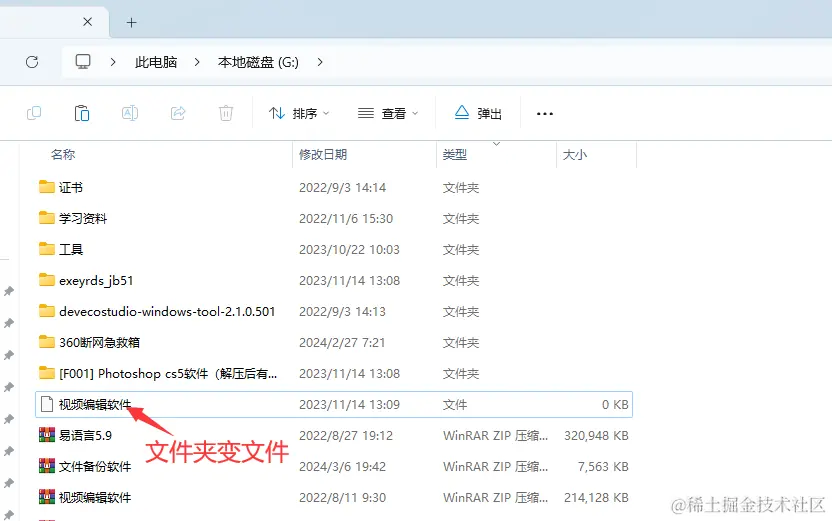This screenshot has width=832, height=521.
Task: Click the rename icon in toolbar
Action: tap(130, 113)
